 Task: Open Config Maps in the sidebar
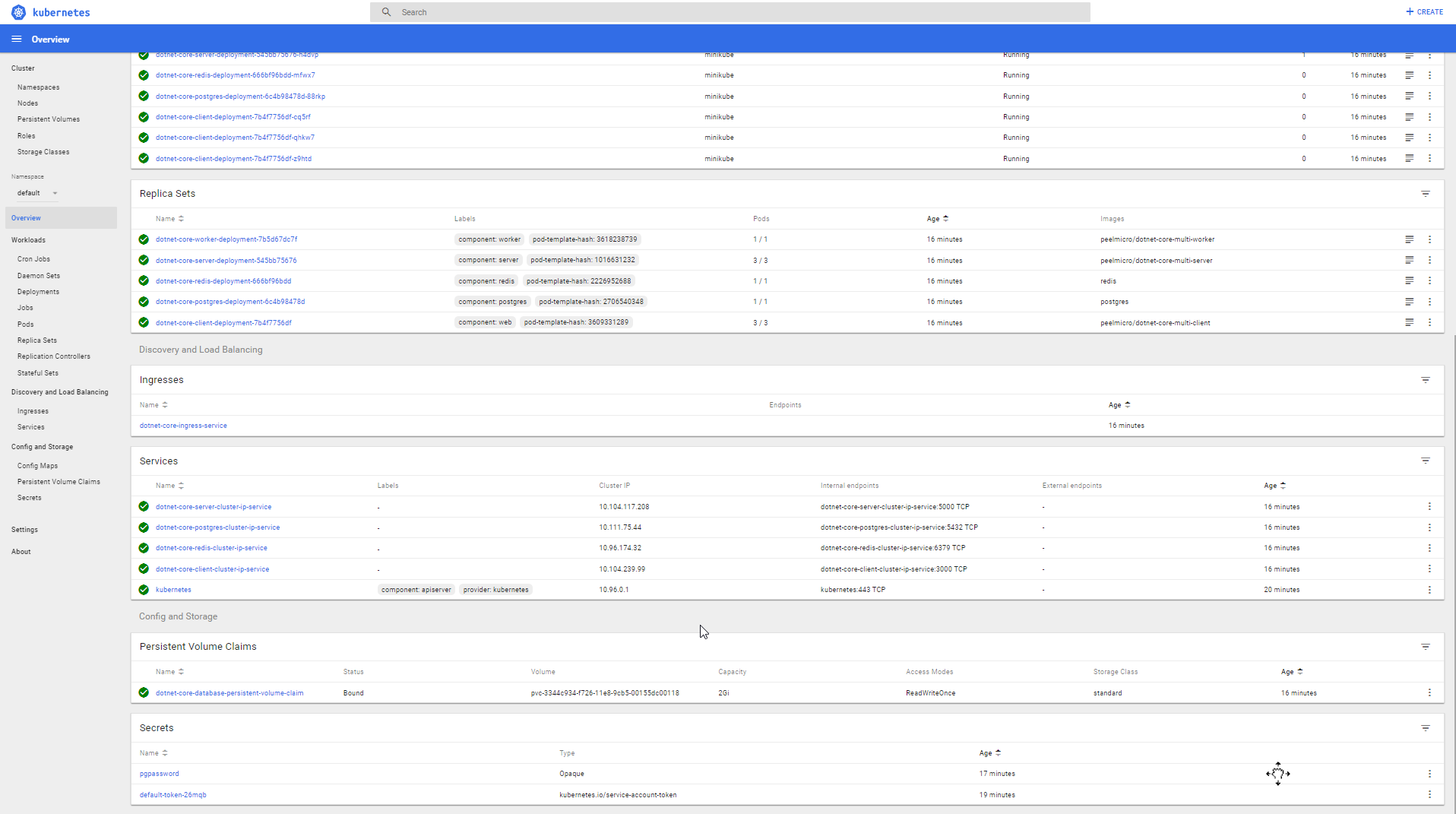click(37, 466)
